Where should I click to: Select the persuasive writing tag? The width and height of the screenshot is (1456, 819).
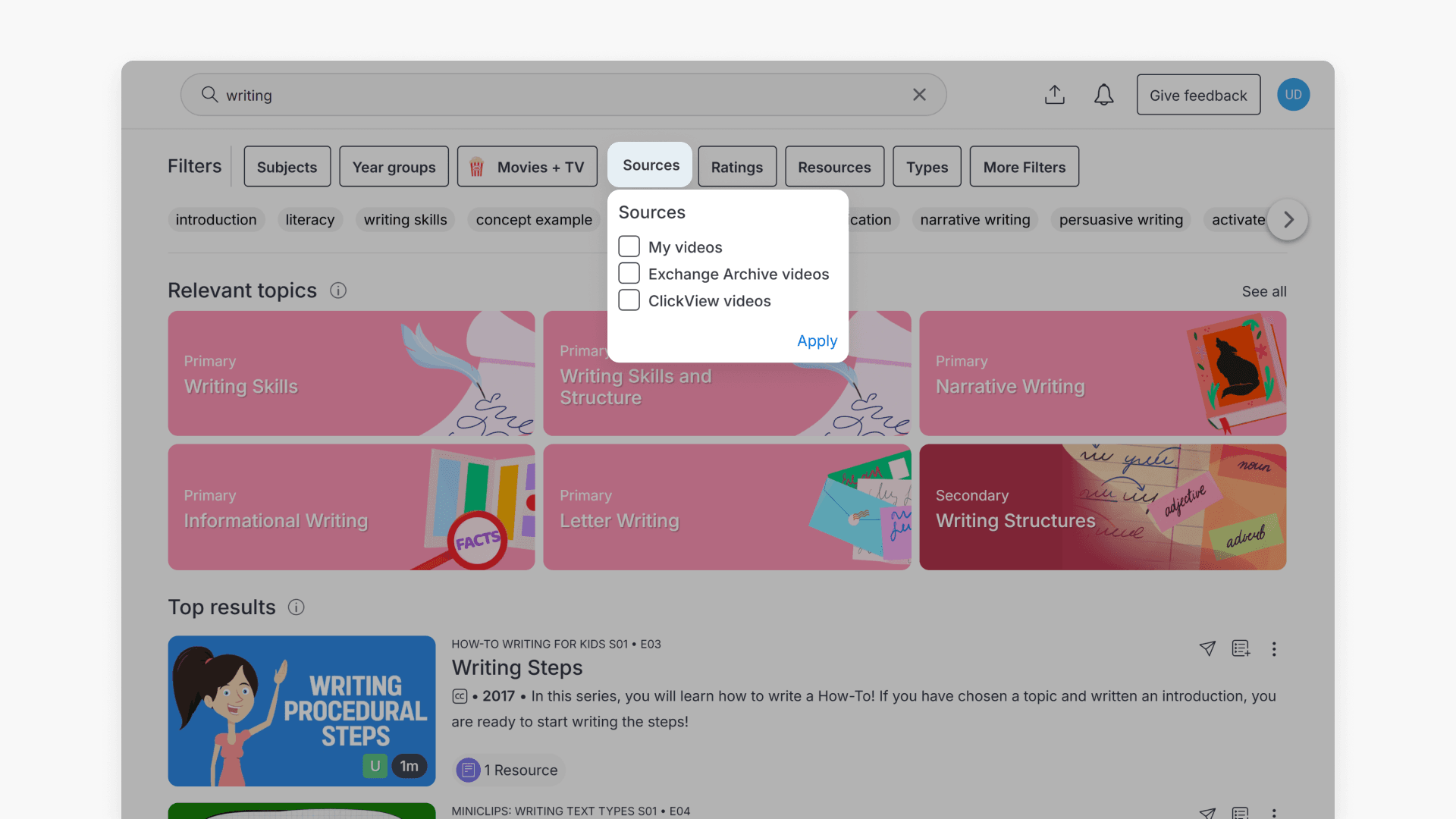coord(1120,220)
